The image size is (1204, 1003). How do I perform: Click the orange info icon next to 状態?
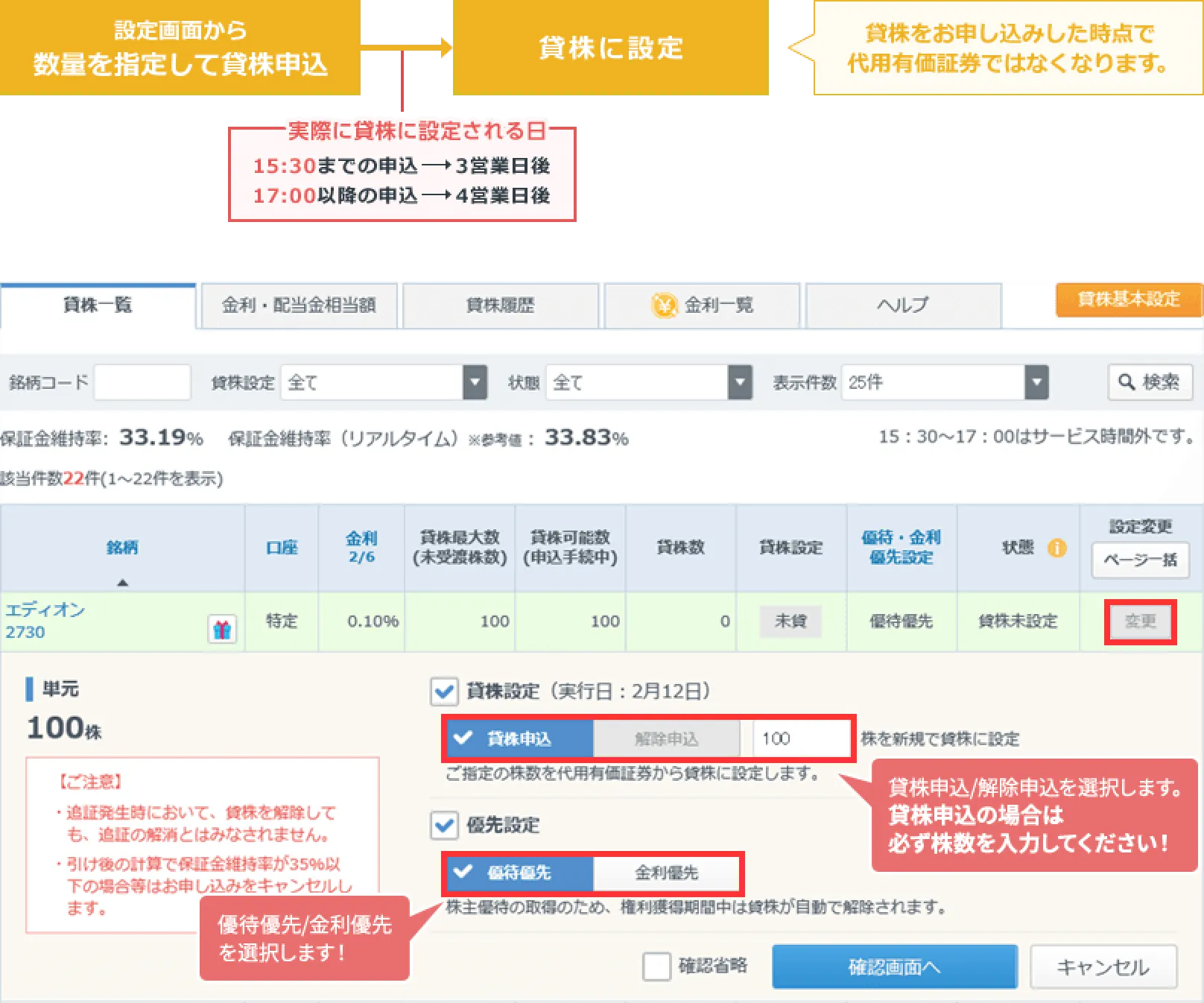pyautogui.click(x=1056, y=548)
